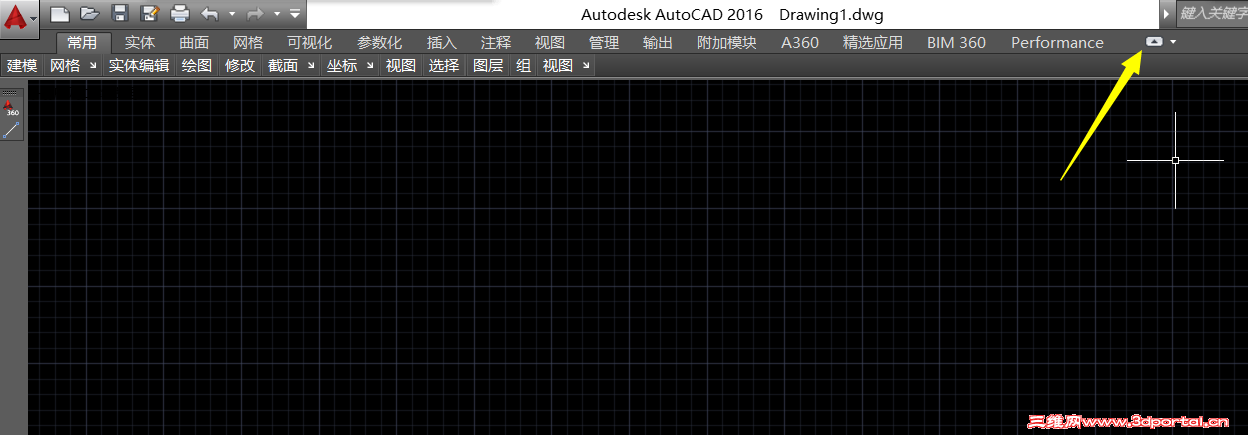Click the arrow beside the search box
Screen dimensions: 1248x435
(1166, 14)
